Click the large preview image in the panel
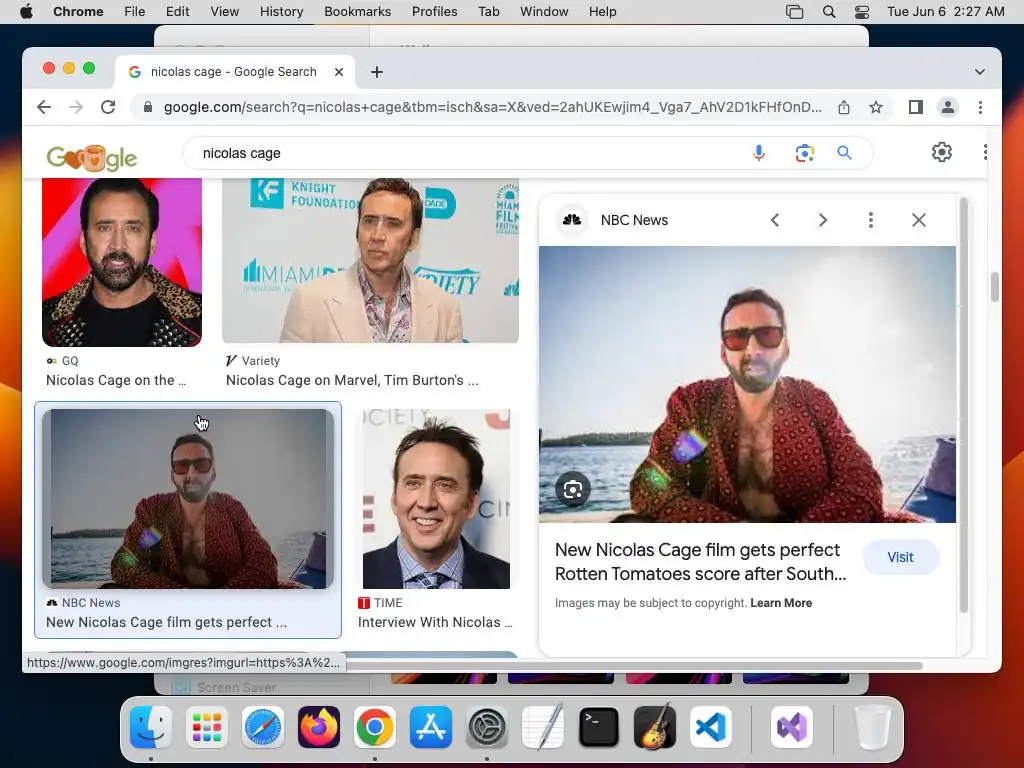 (747, 384)
